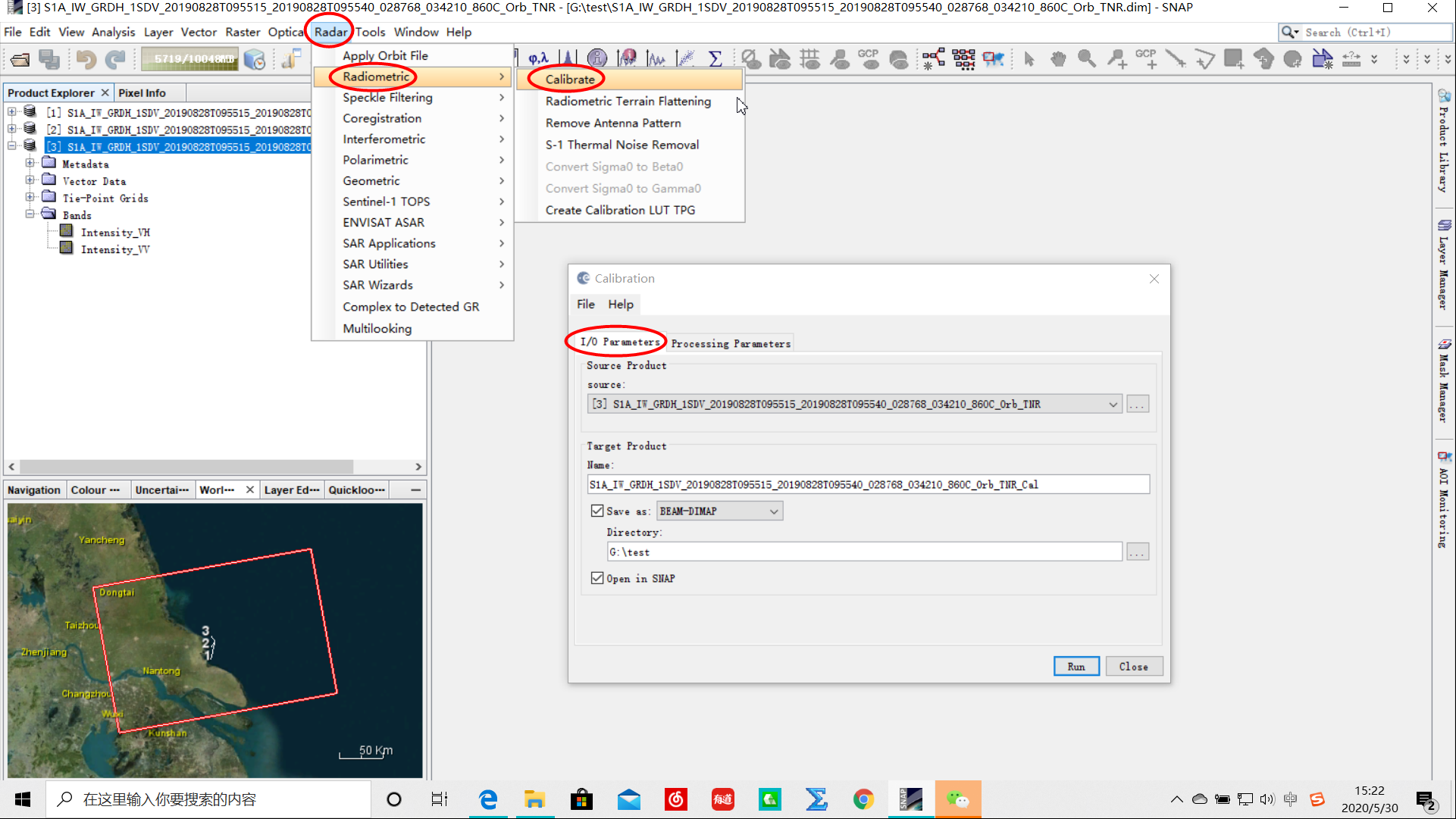Click the Calibrate tool icon in Radar menu
Screen dimensions: 1456x819
point(570,79)
